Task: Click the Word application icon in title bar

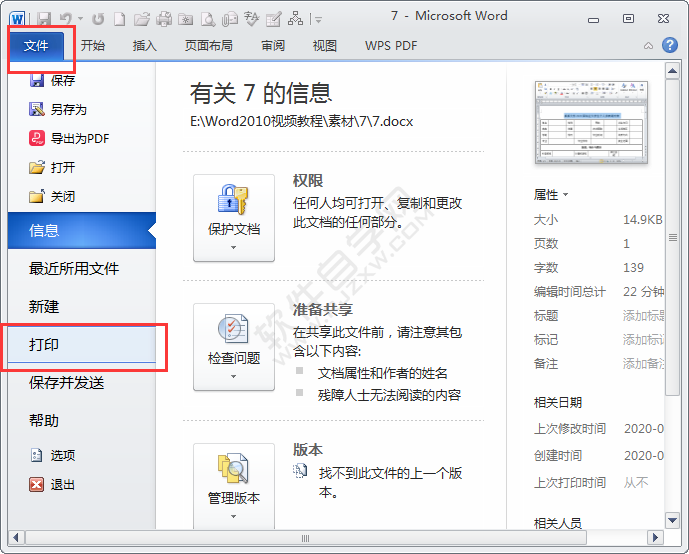Action: pos(18,19)
